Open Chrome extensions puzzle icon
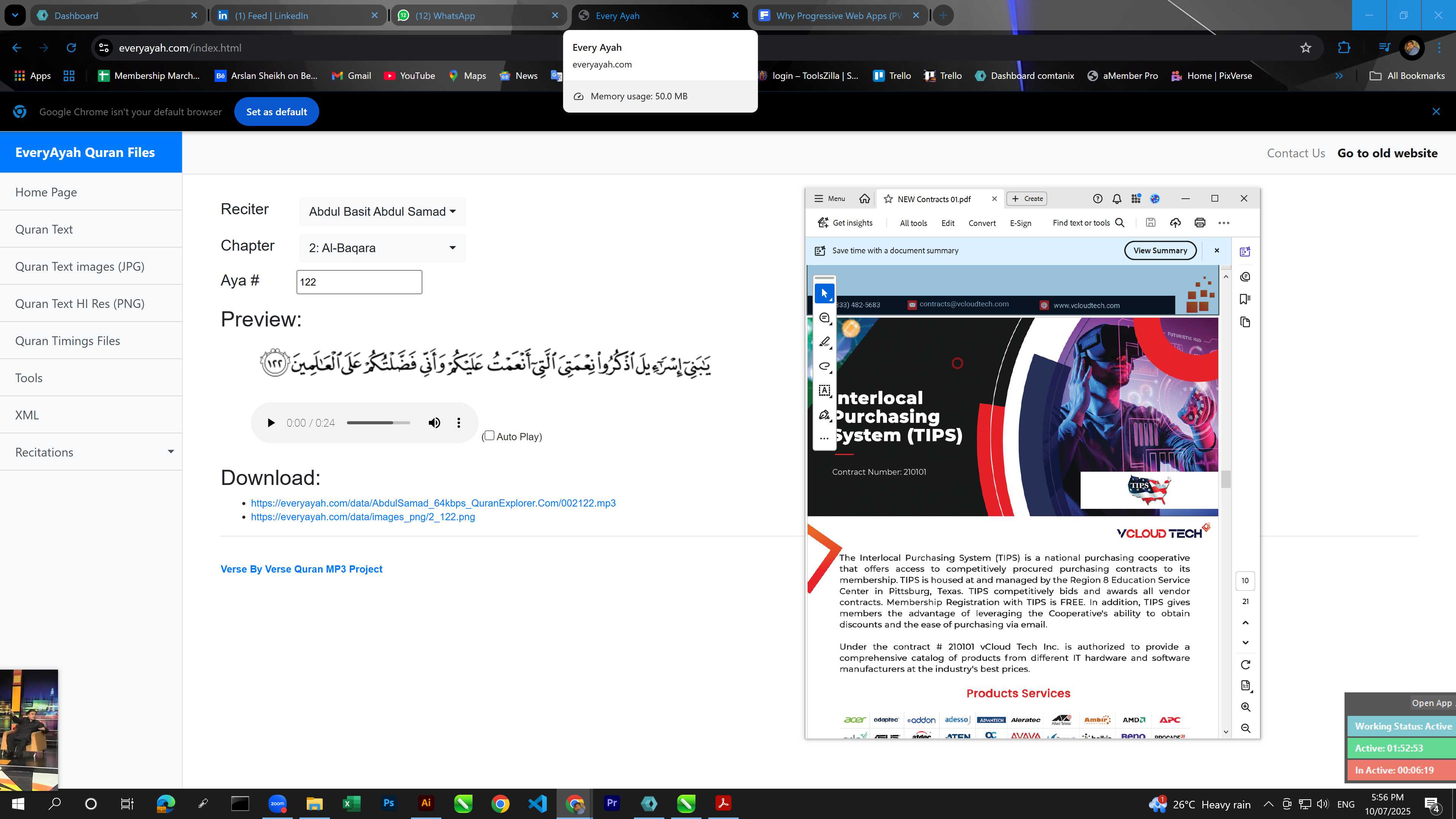Screen dimensions: 1456x819 [x=1344, y=48]
